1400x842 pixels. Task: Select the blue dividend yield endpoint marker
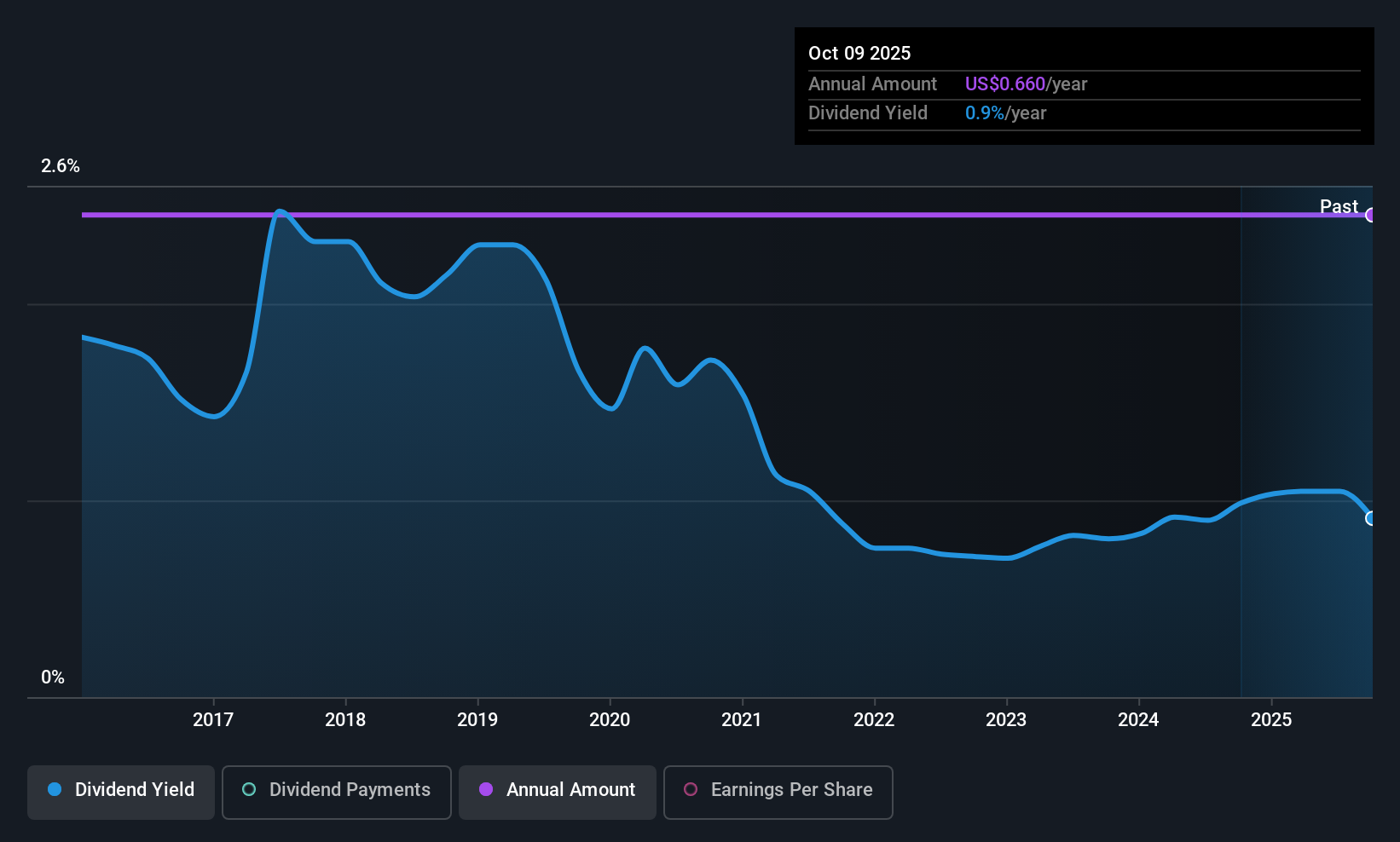pyautogui.click(x=1370, y=518)
